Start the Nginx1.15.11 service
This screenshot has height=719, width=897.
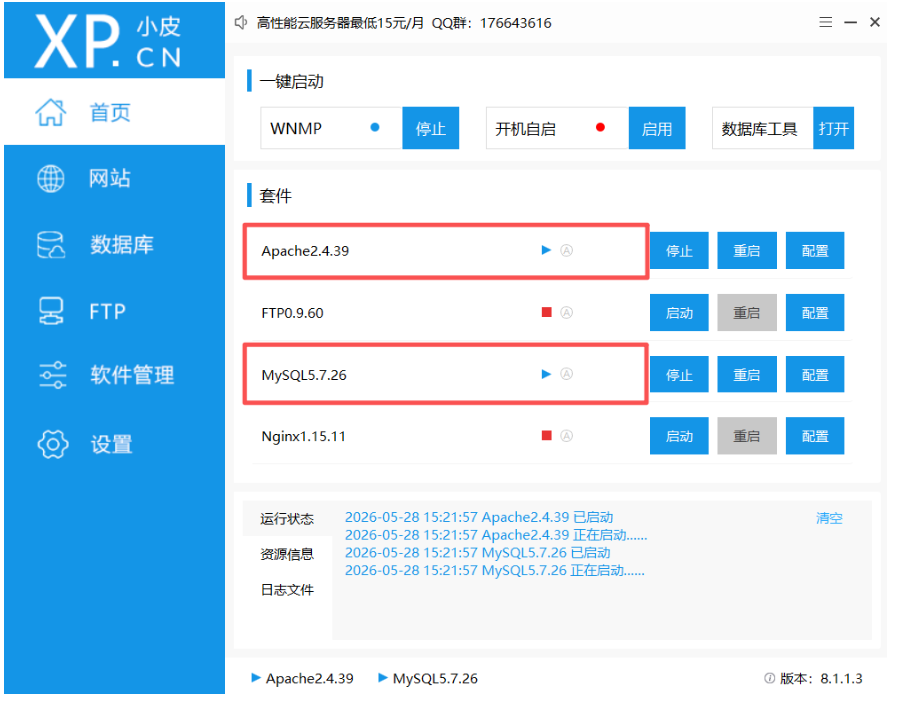(679, 436)
